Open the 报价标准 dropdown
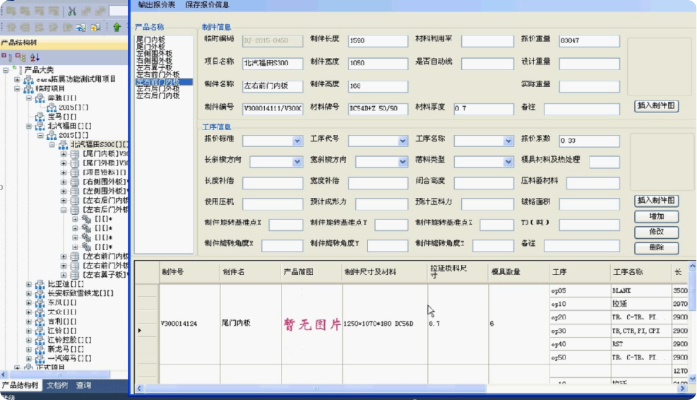Image resolution: width=697 pixels, height=400 pixels. [x=297, y=140]
